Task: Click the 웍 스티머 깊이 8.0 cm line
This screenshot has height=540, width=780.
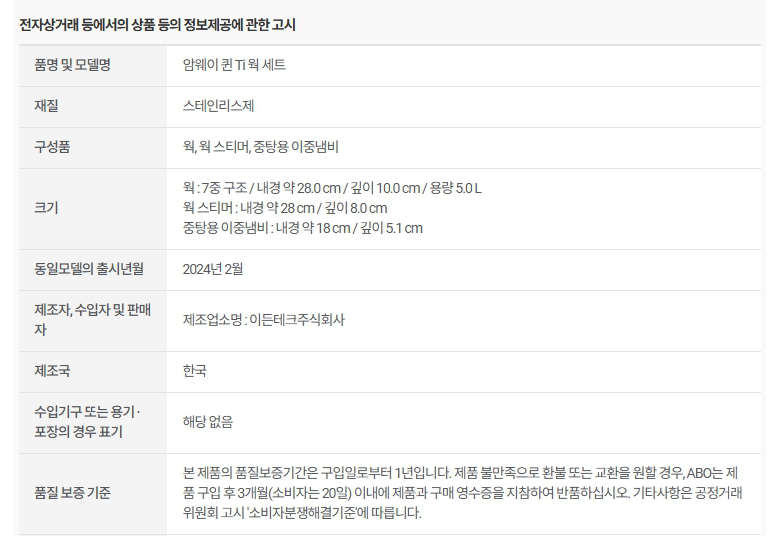Action: 285,207
